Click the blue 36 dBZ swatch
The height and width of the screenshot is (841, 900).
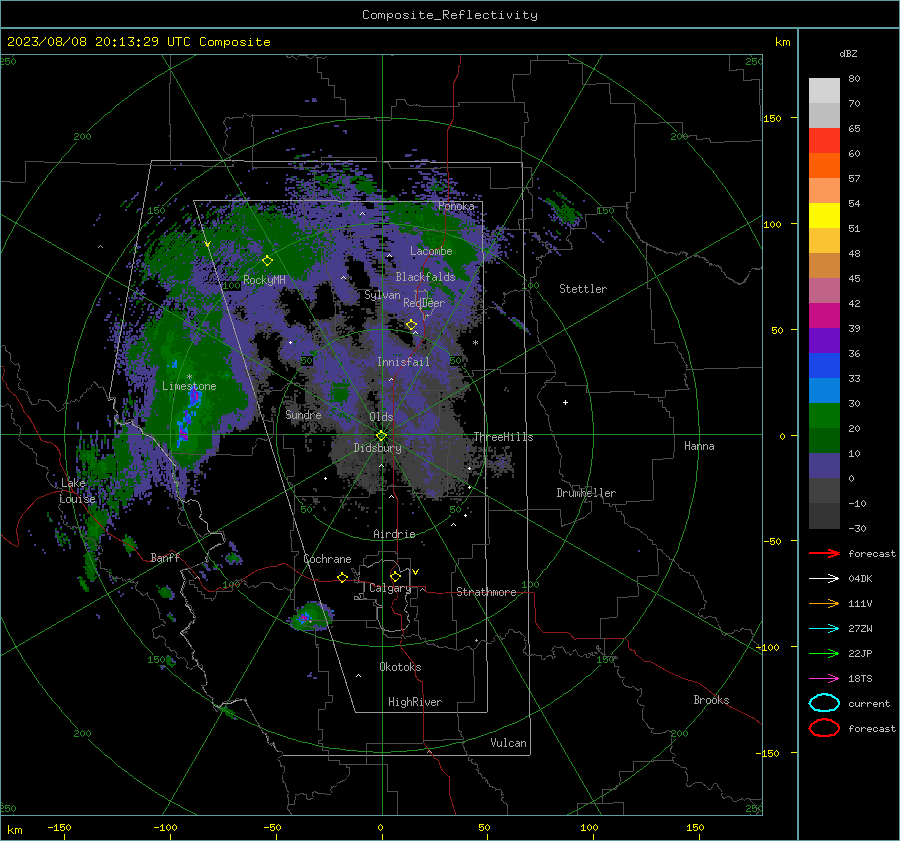coord(824,365)
